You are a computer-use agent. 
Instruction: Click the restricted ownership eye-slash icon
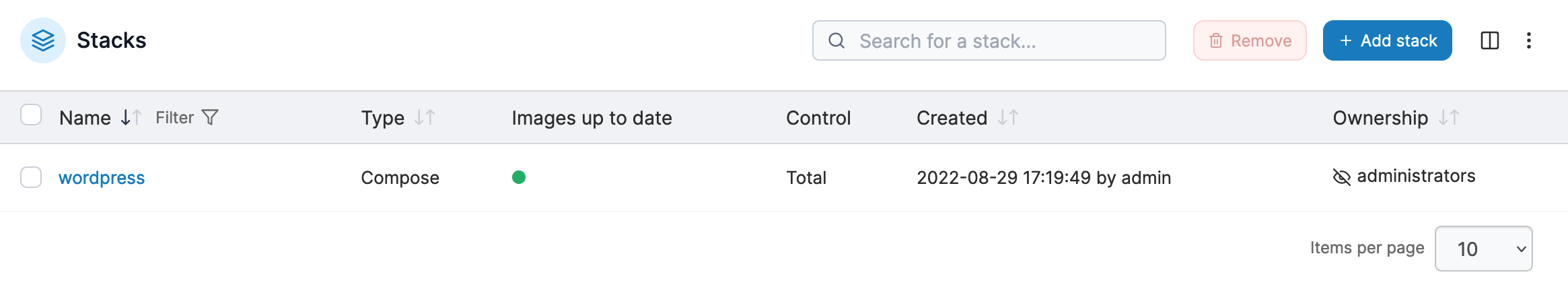[1341, 177]
